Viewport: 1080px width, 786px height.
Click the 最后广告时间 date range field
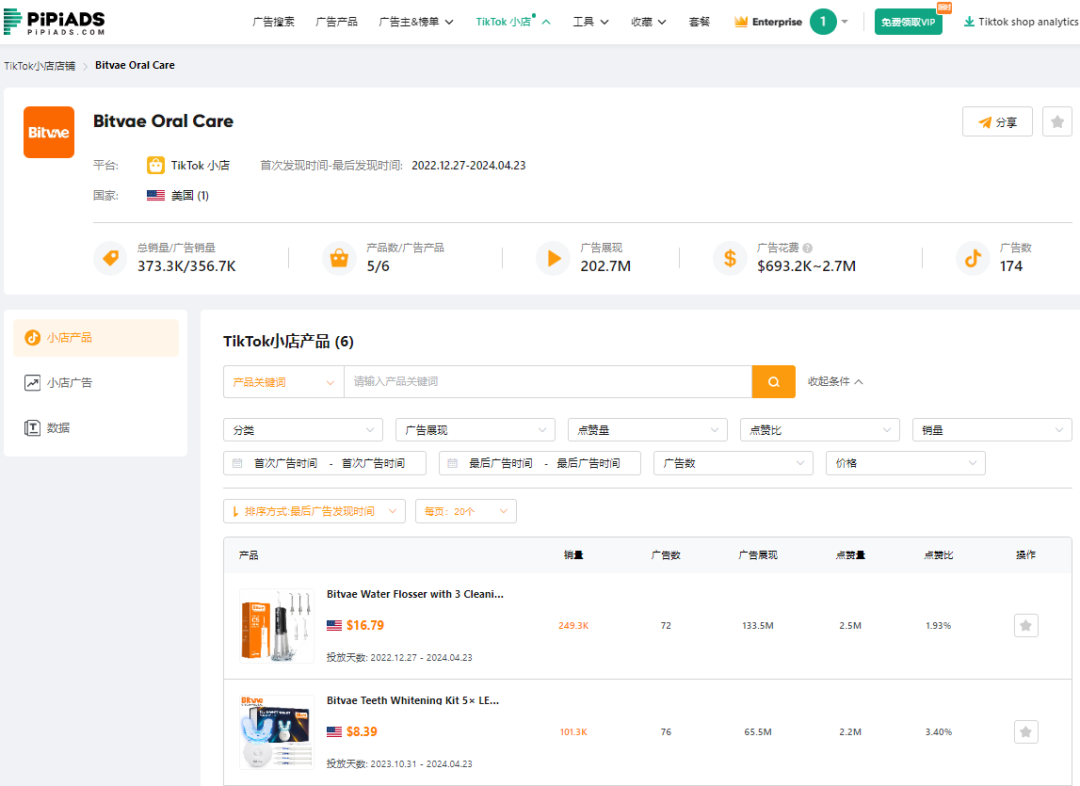pos(539,463)
